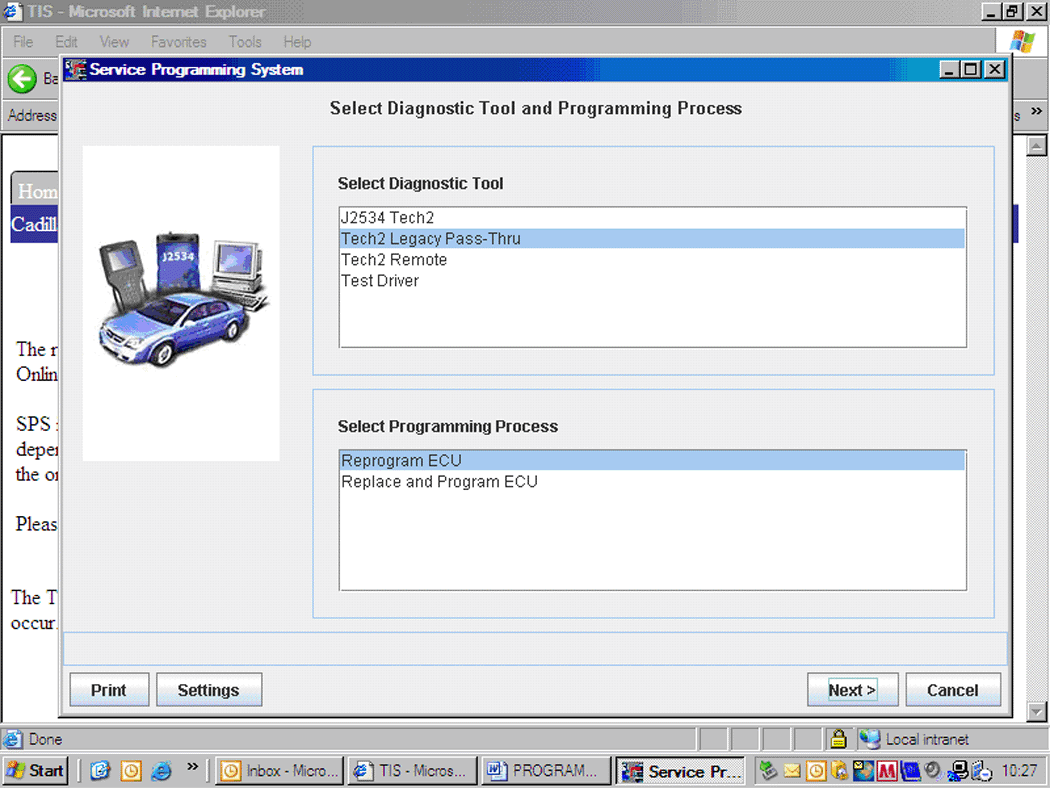Viewport: 1050px width, 788px height.
Task: Open the Start menu
Action: pyautogui.click(x=36, y=771)
